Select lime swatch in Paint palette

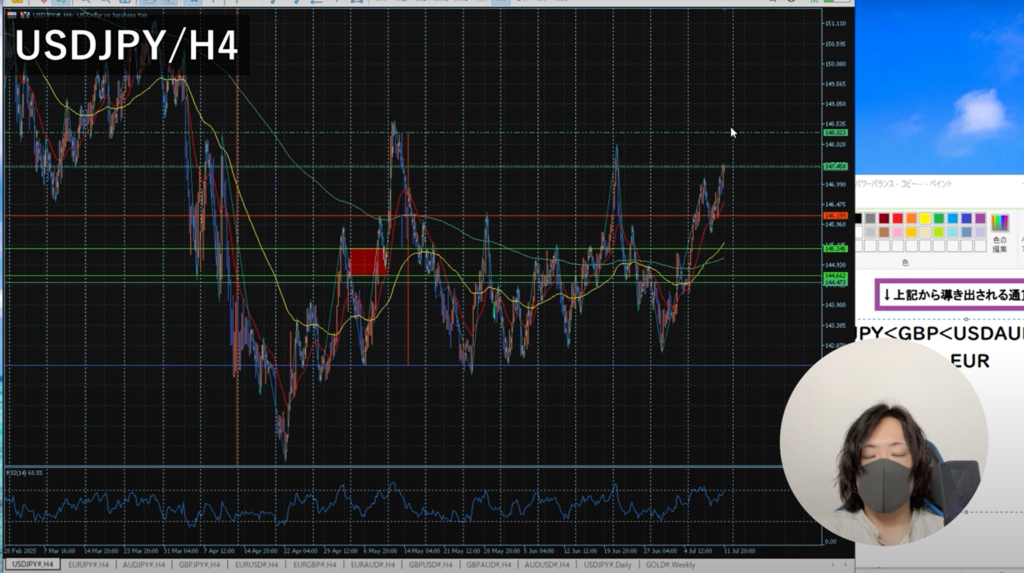point(939,232)
